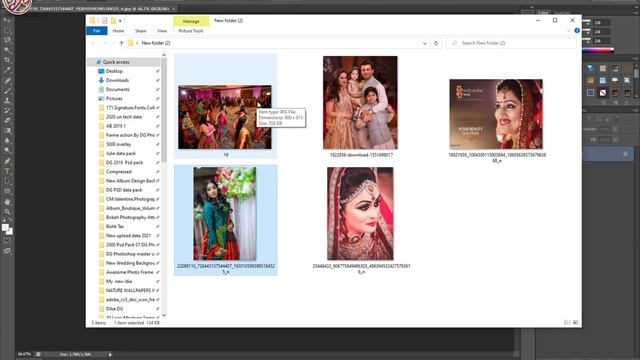Click the foreground/background color swatches
The image size is (640, 360).
coord(7,229)
